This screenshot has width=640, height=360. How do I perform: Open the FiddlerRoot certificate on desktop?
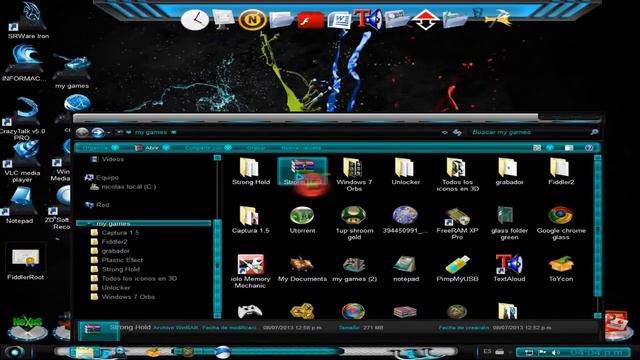[x=25, y=261]
